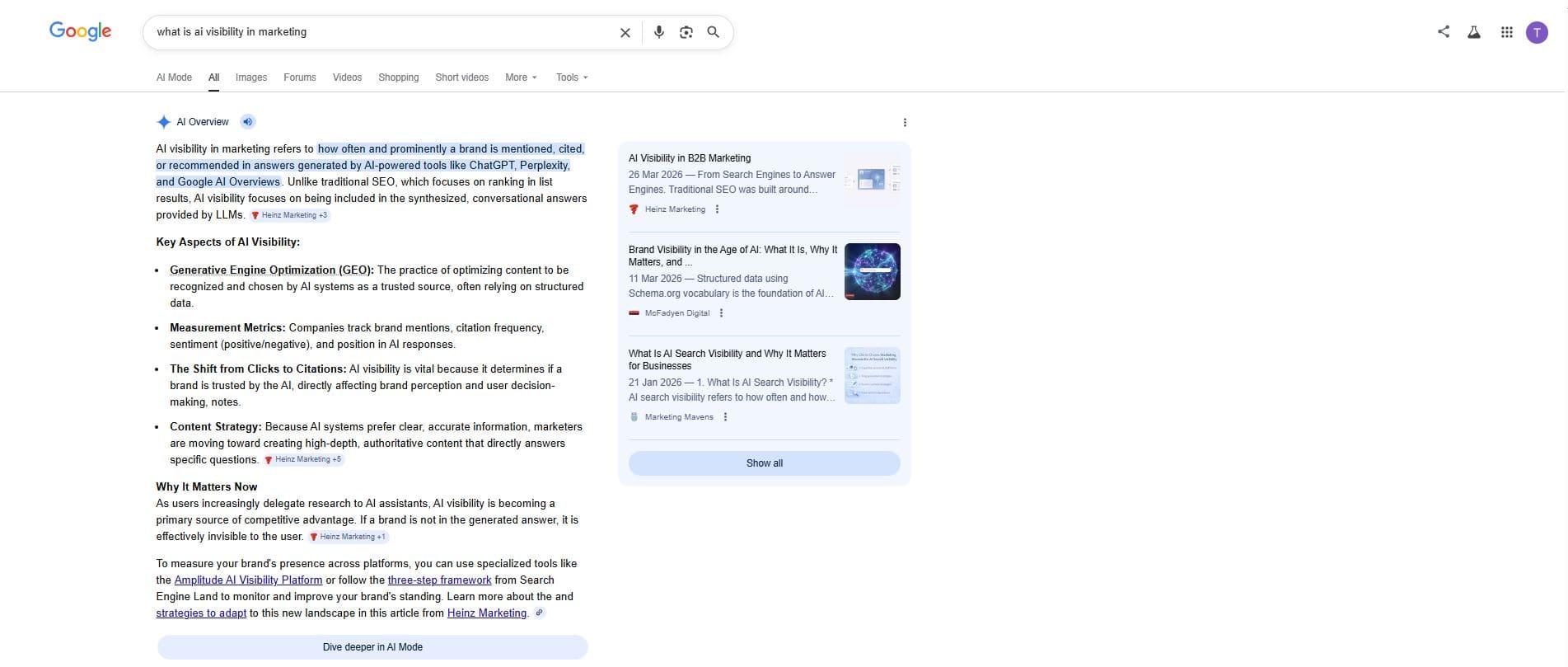Viewport: 1568px width, 667px height.
Task: Click the Content Strategy bullet title
Action: (216, 427)
